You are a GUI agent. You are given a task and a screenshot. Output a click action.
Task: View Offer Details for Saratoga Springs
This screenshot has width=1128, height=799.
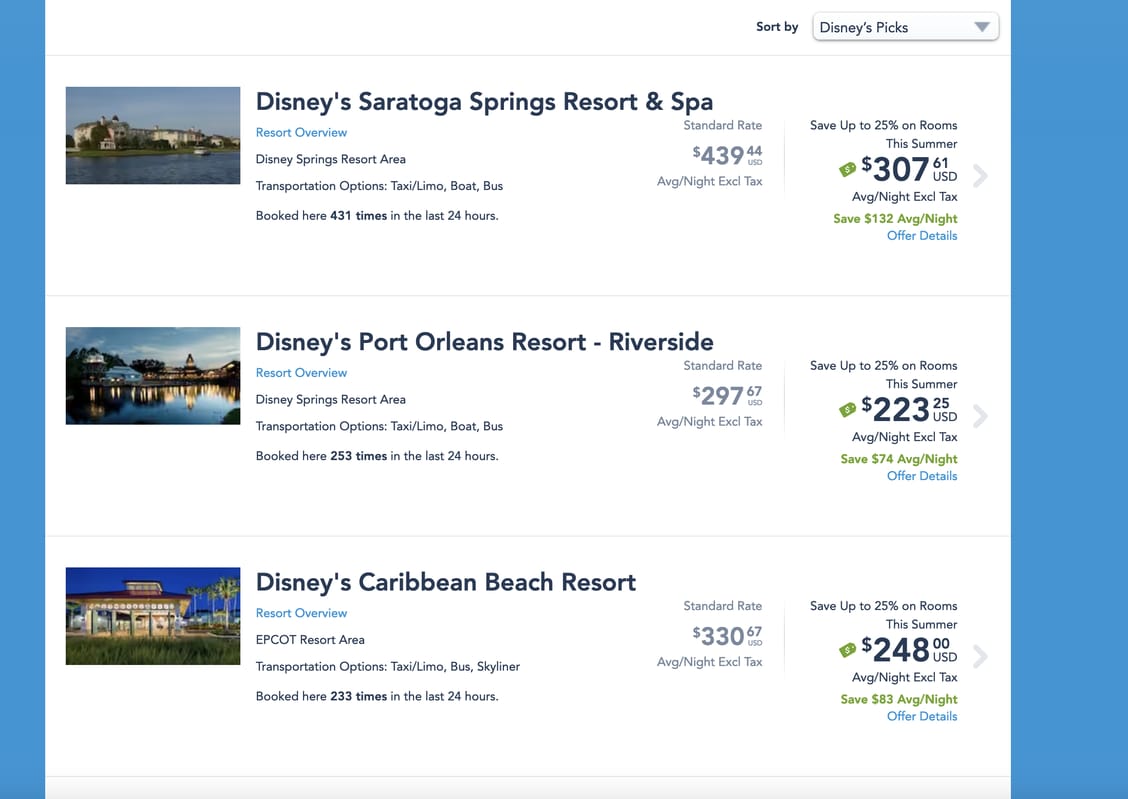[x=922, y=236]
